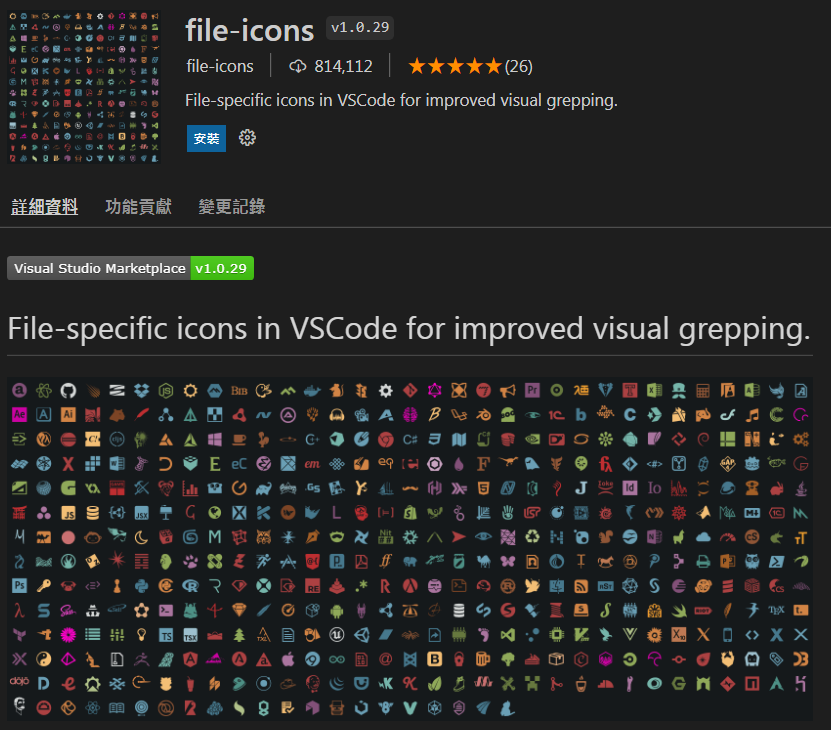Click the v1.0.29 version label in header
This screenshot has width=831, height=730.
point(360,28)
